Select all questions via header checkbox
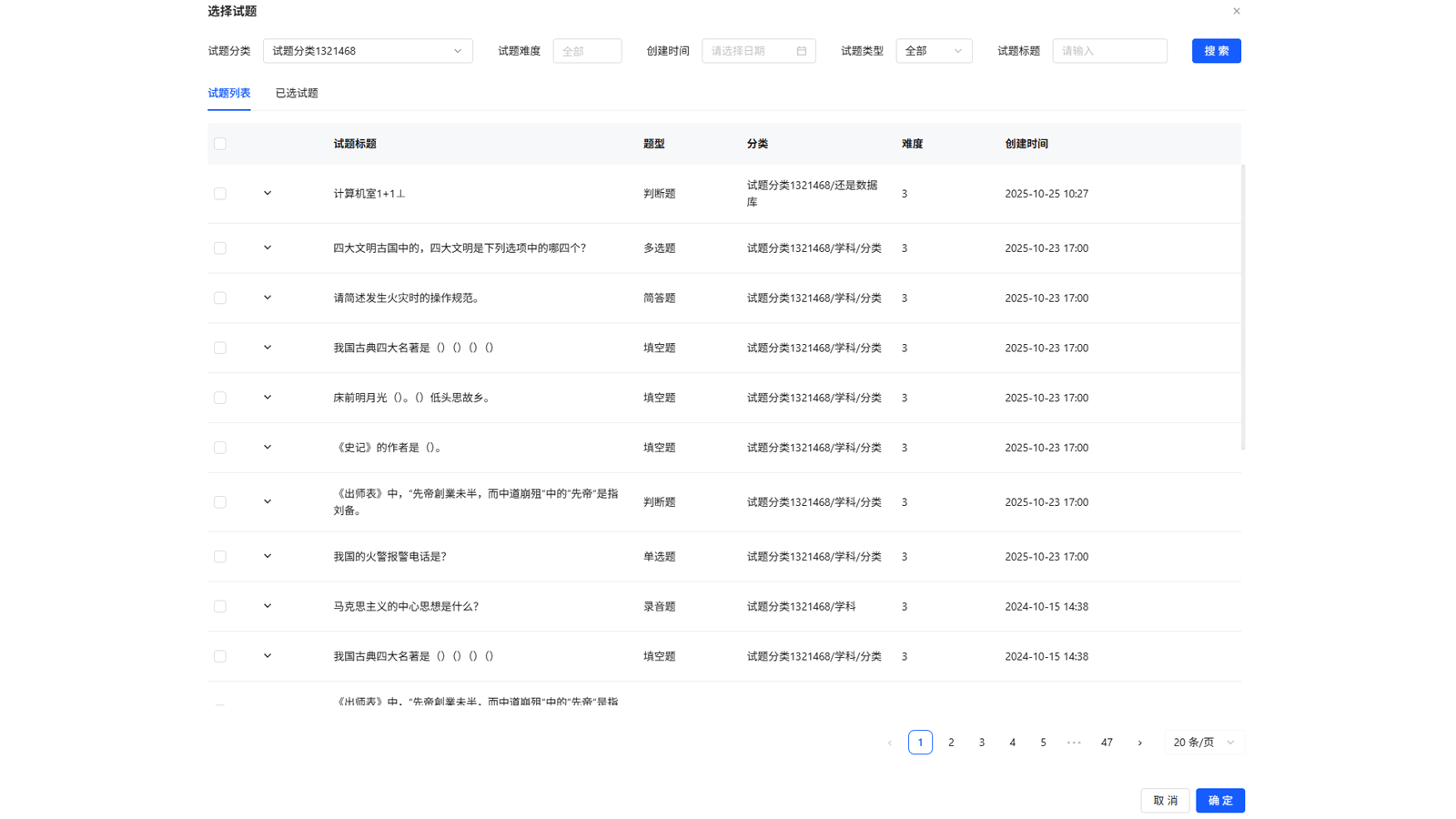 tap(219, 143)
